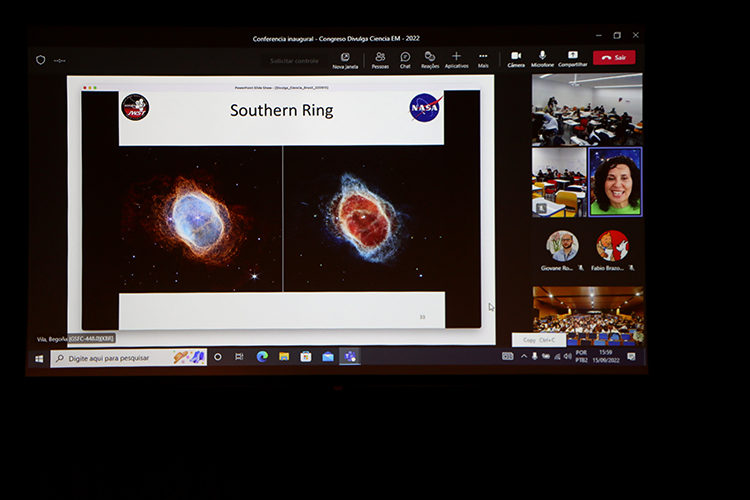Open the meeting Chat

[x=405, y=61]
